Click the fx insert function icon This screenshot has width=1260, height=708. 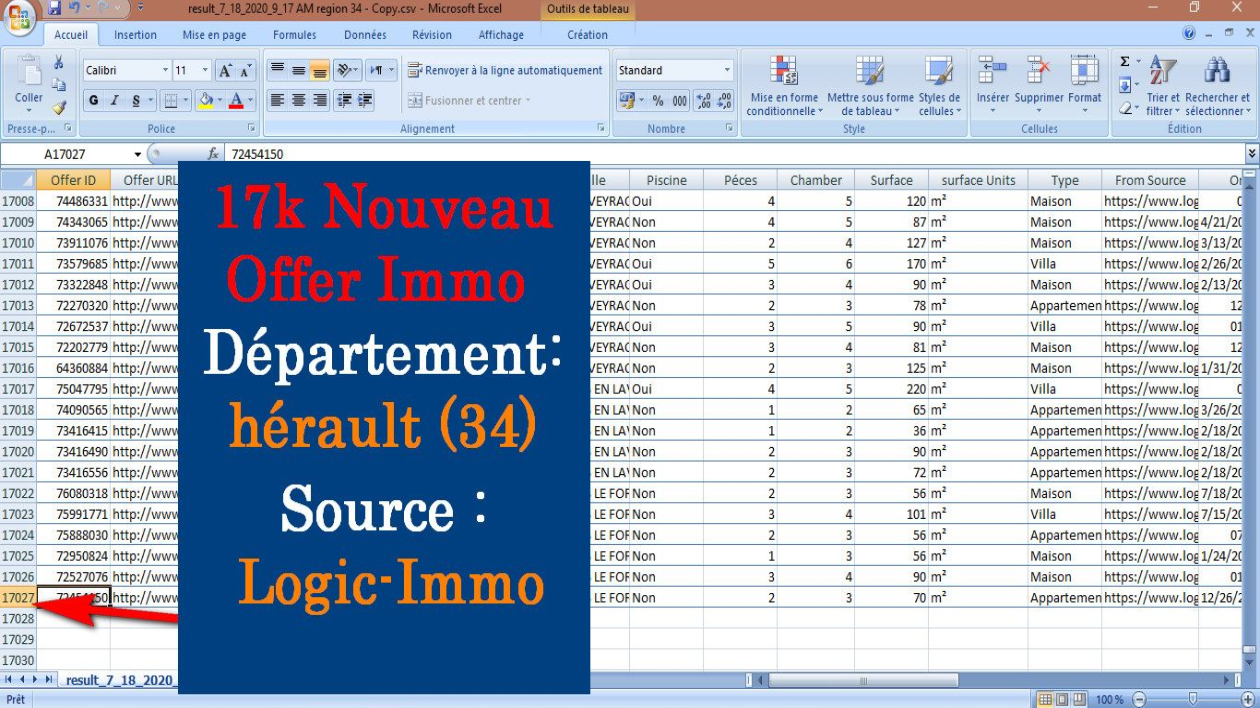(213, 154)
